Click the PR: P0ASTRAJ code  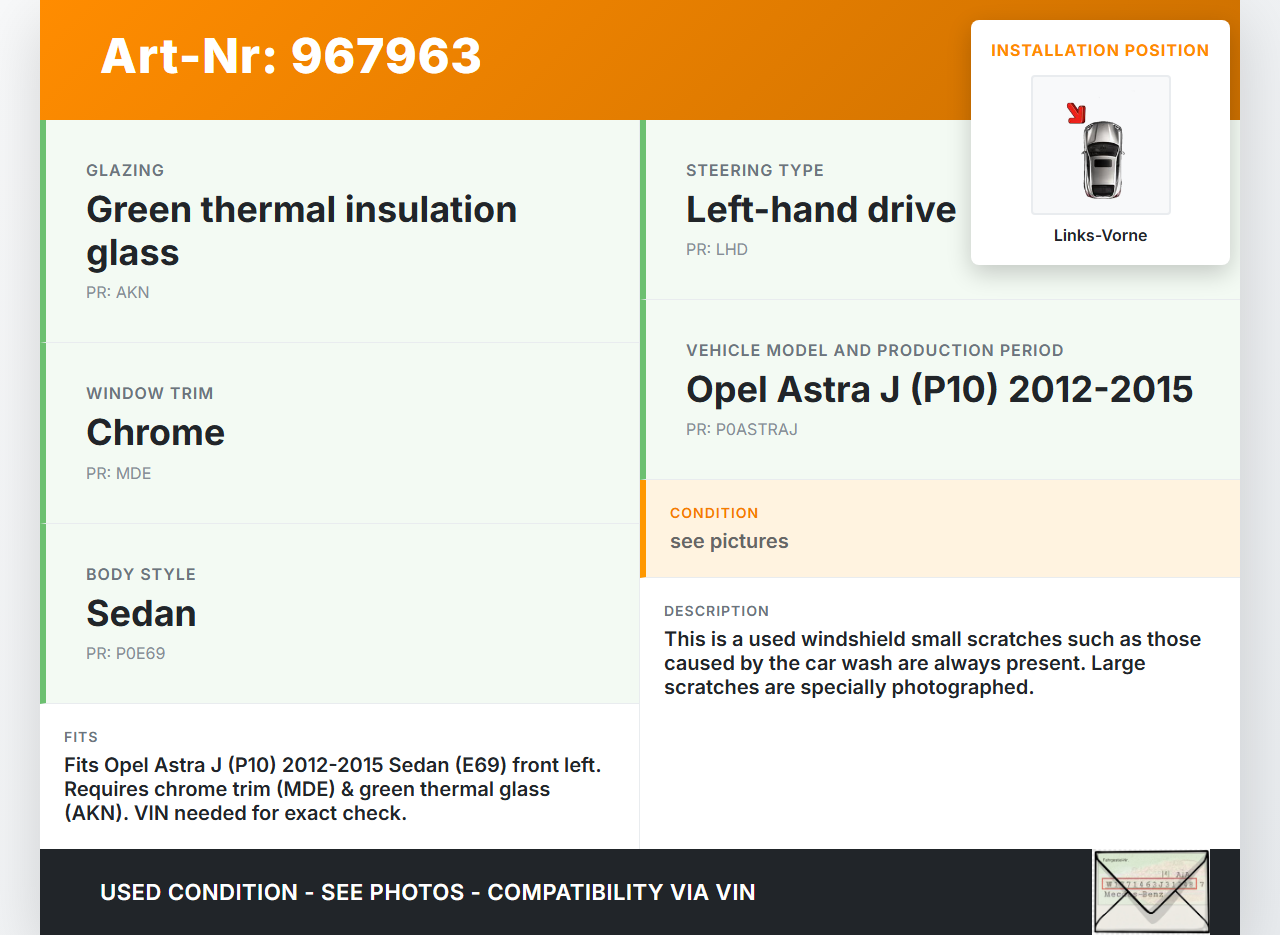pos(742,430)
